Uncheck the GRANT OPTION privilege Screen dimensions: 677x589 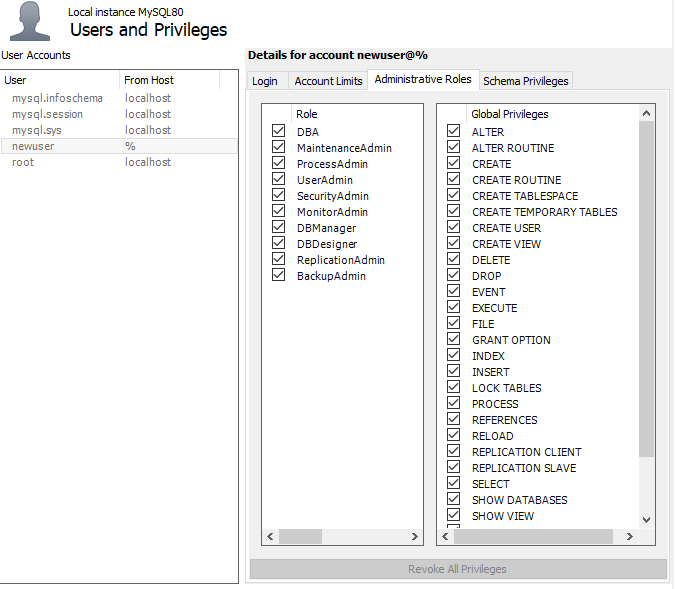(x=453, y=339)
